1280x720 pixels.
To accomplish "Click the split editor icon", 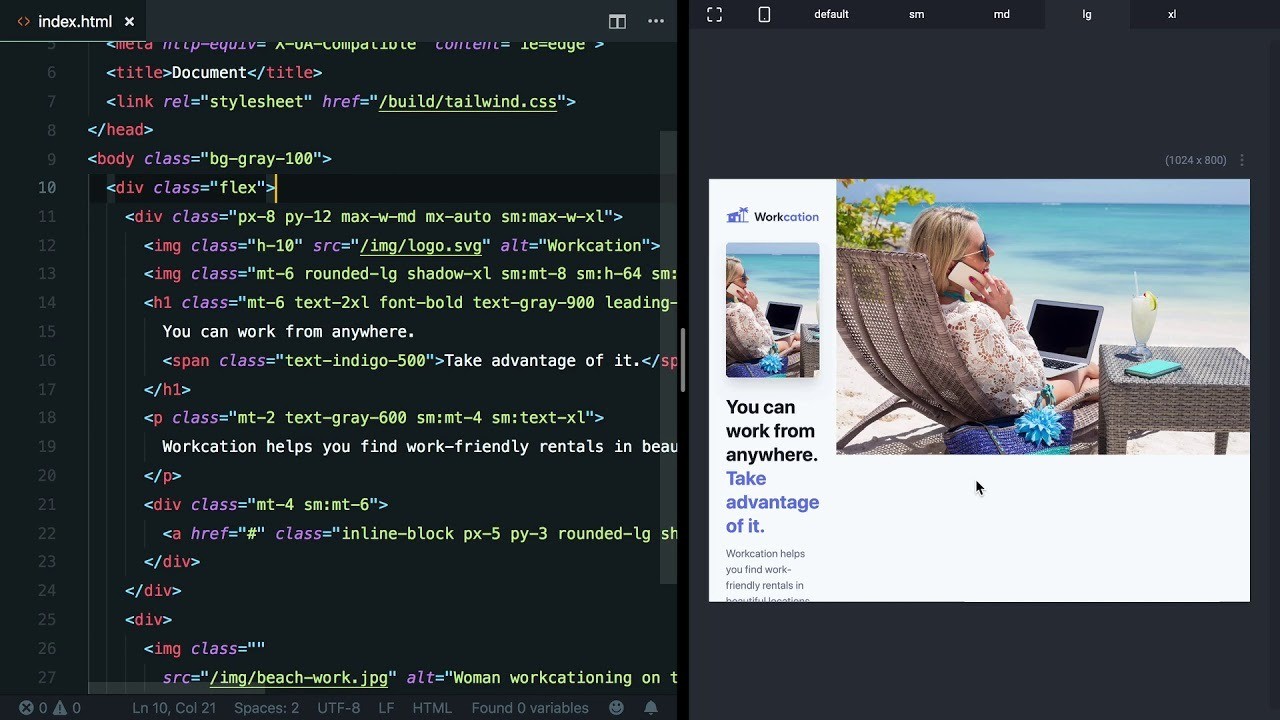I will (x=617, y=21).
